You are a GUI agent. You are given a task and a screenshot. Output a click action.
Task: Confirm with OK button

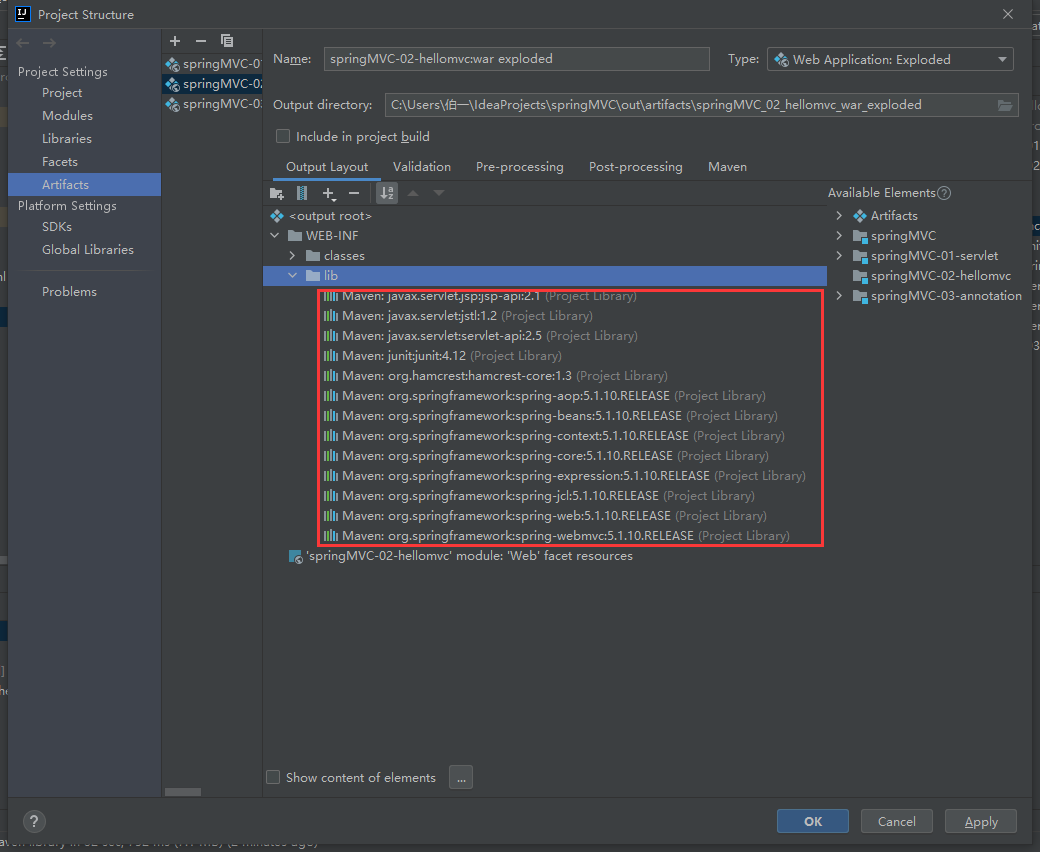click(812, 822)
